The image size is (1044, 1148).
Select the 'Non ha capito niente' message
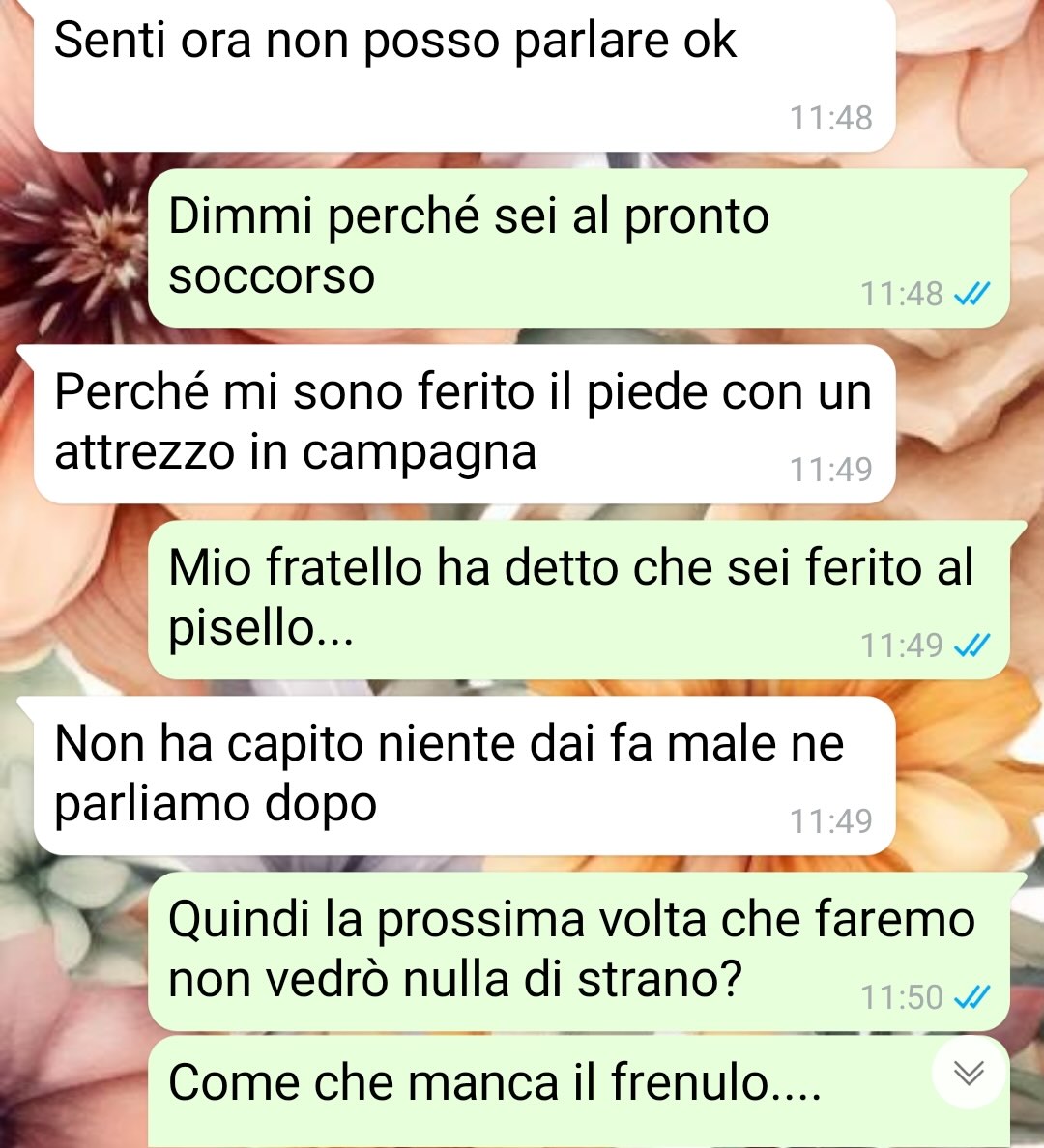[x=465, y=775]
